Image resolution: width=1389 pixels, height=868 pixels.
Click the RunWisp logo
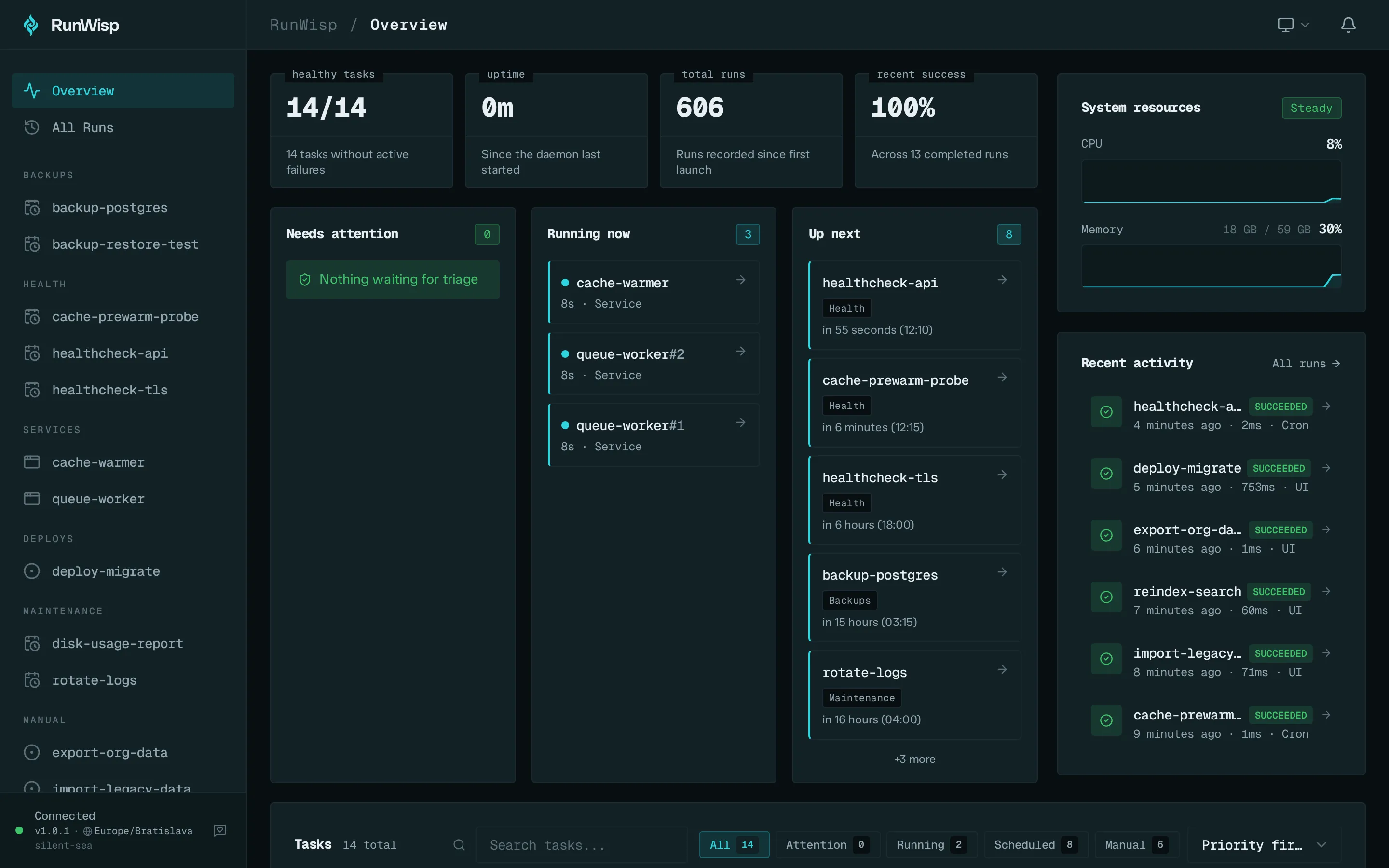tap(71, 25)
